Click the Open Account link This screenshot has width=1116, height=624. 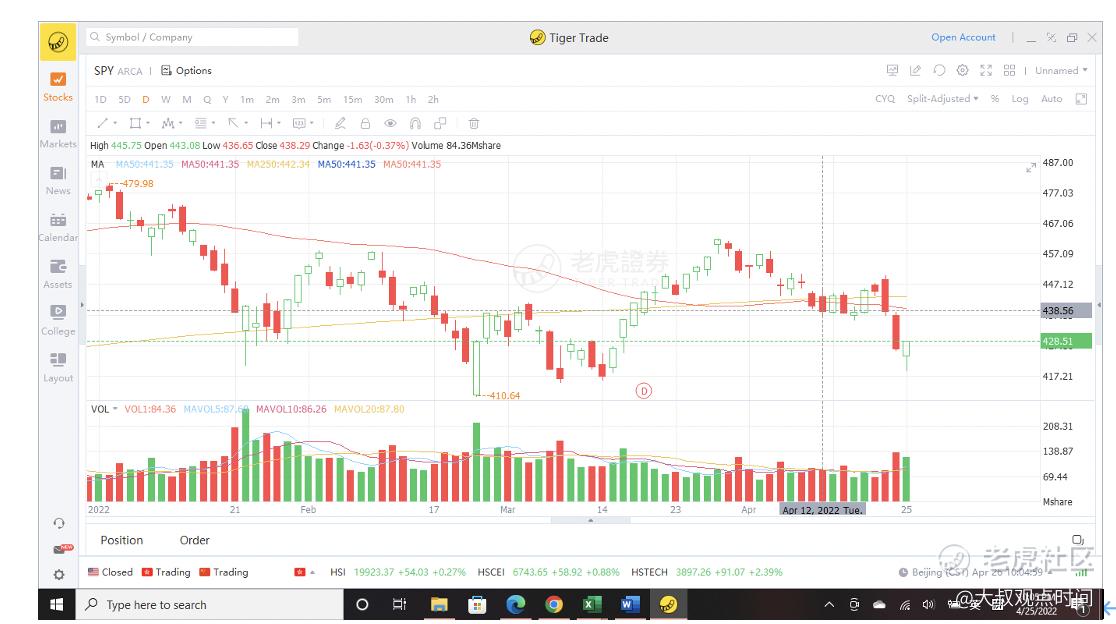point(963,37)
